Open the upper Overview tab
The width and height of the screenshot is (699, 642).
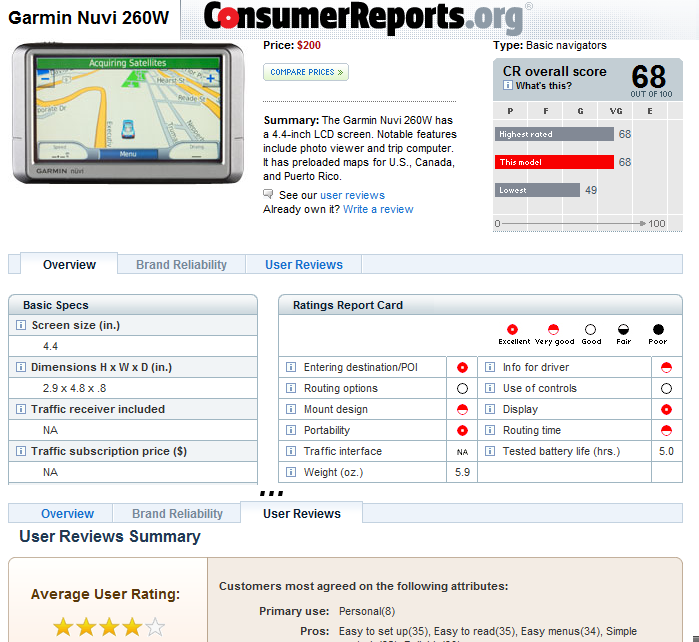[69, 264]
